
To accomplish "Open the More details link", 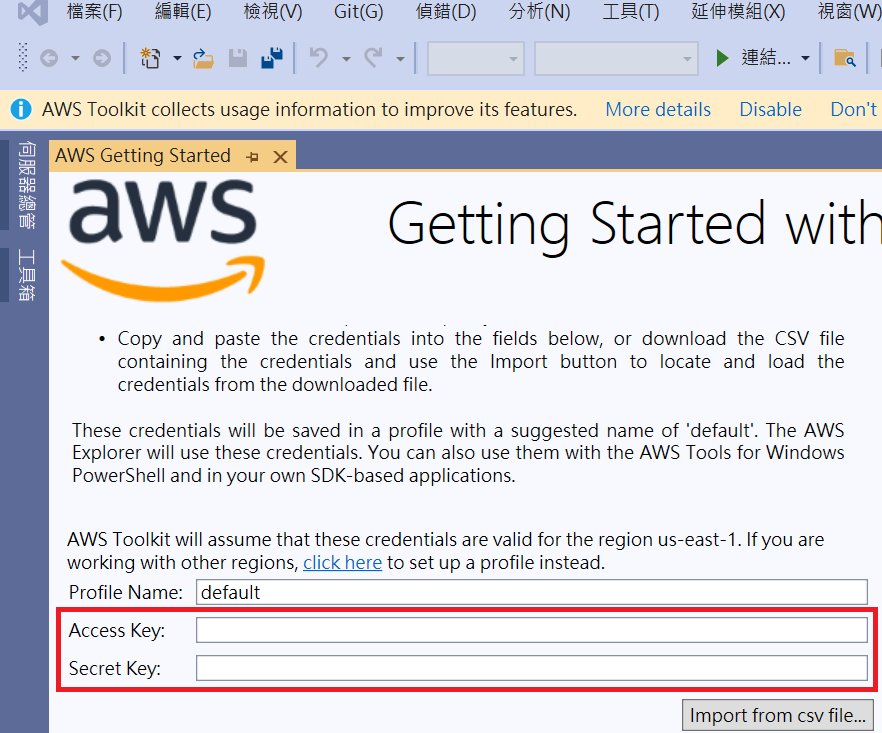I will pos(658,109).
